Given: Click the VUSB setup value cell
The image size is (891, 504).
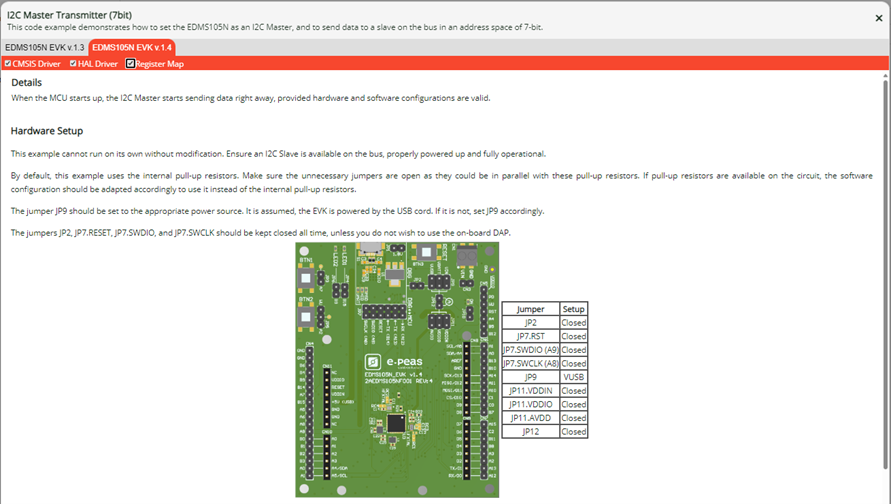Looking at the screenshot, I should (x=573, y=377).
